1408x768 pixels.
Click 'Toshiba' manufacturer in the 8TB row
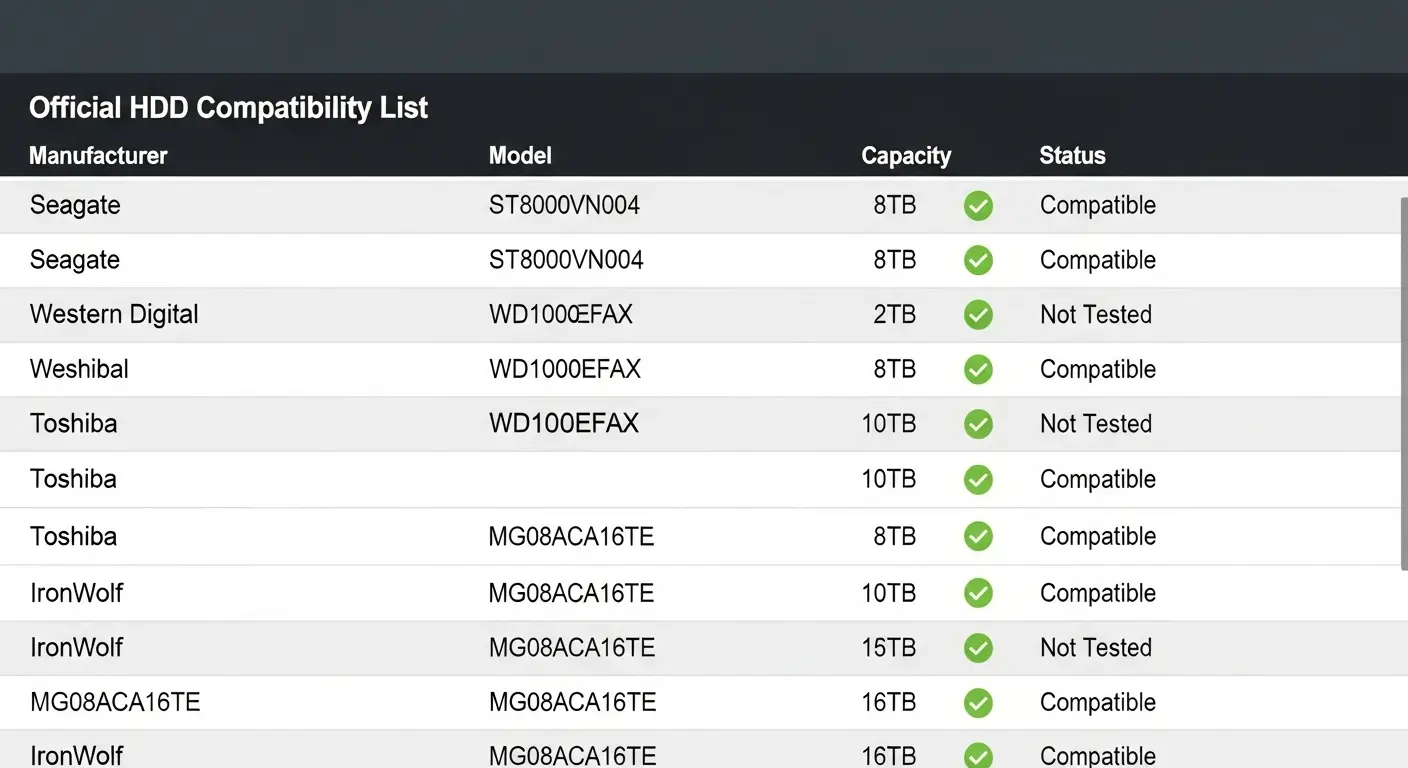pyautogui.click(x=73, y=537)
